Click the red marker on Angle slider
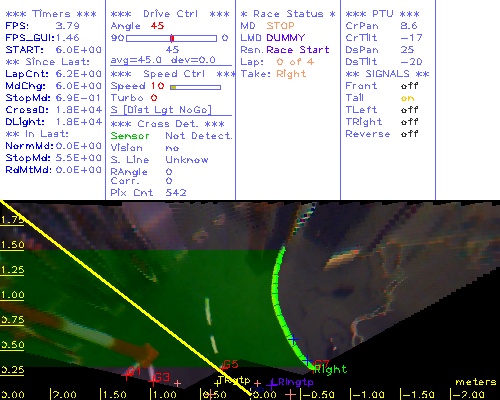This screenshot has width=500, height=400. (172, 38)
